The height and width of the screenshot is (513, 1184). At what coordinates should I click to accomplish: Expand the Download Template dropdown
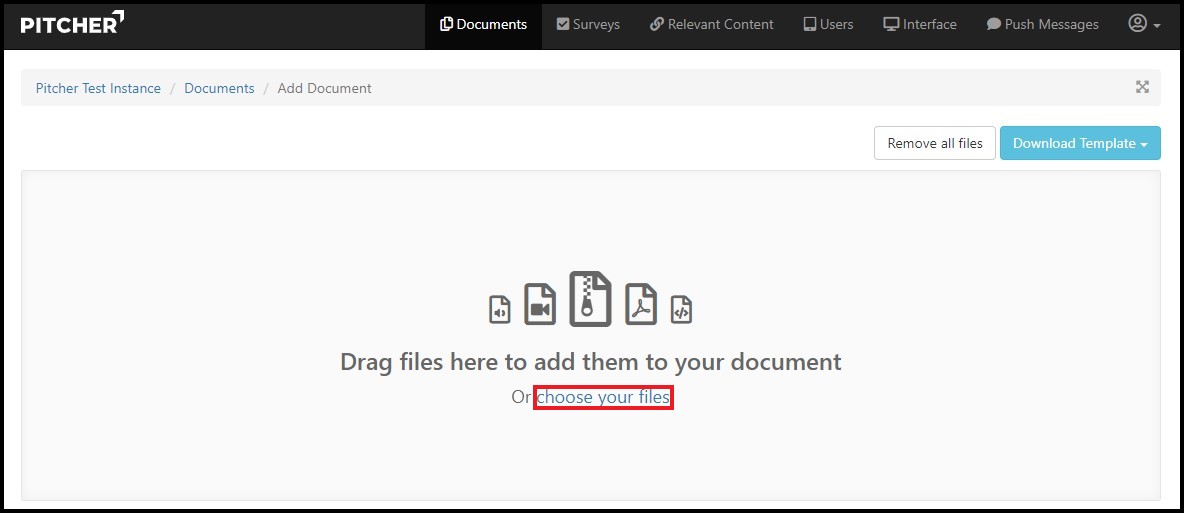pyautogui.click(x=1080, y=143)
